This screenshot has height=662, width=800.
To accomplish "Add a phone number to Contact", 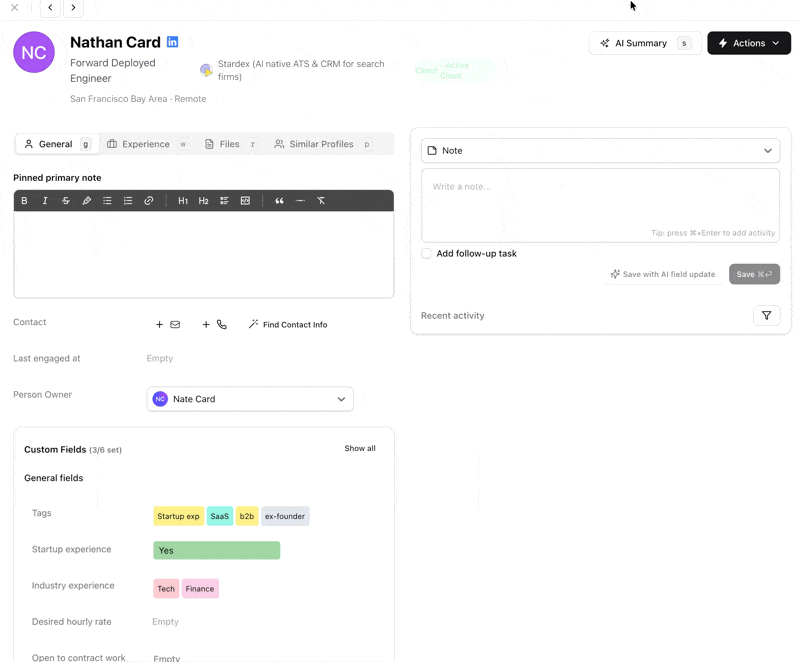I will tap(214, 324).
